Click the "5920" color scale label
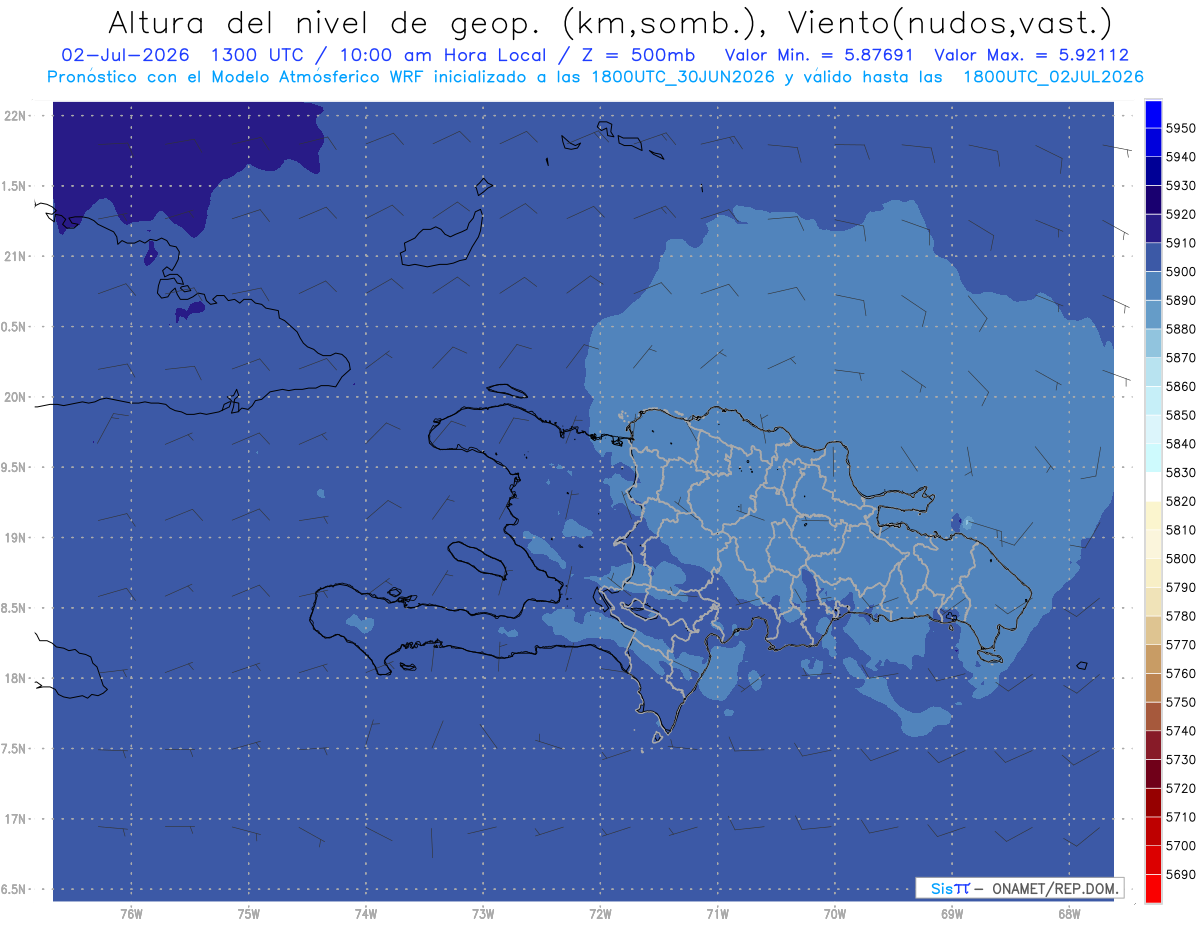Screen dimensions: 1200x927 1180,214
